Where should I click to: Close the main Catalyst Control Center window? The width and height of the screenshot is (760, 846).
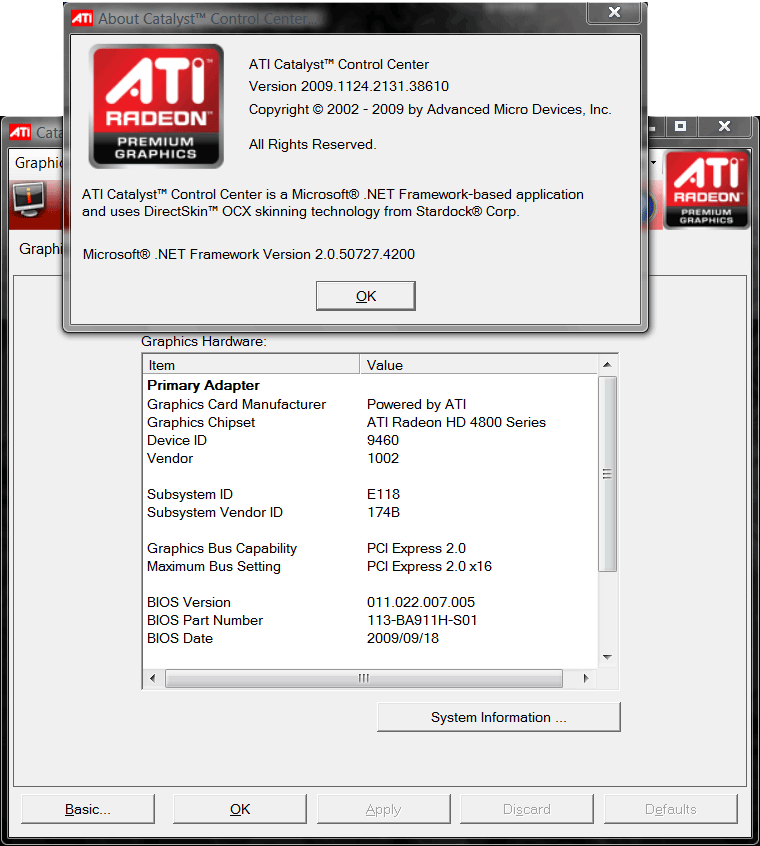click(x=724, y=127)
